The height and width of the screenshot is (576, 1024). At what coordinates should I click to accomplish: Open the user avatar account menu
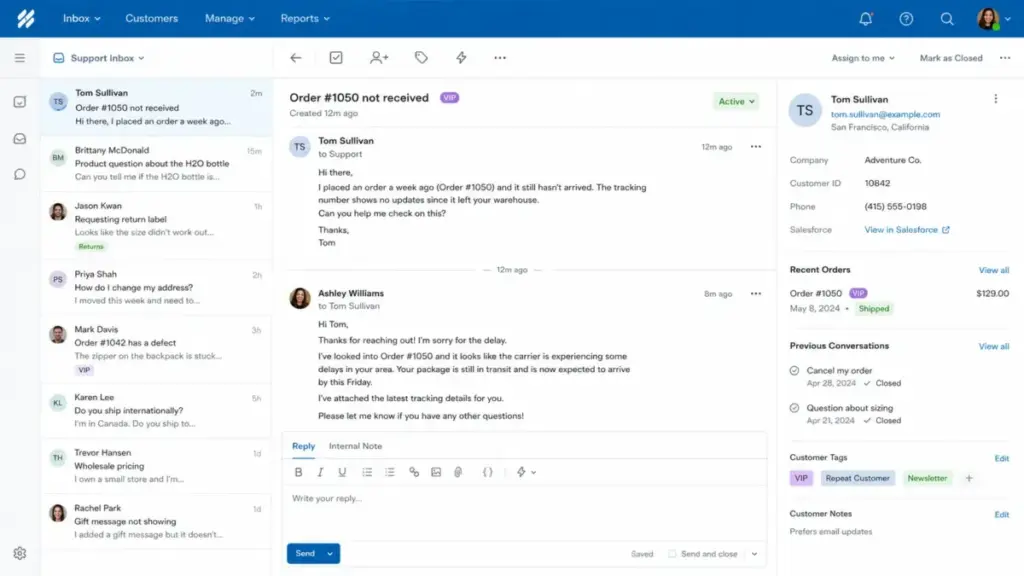(x=993, y=18)
